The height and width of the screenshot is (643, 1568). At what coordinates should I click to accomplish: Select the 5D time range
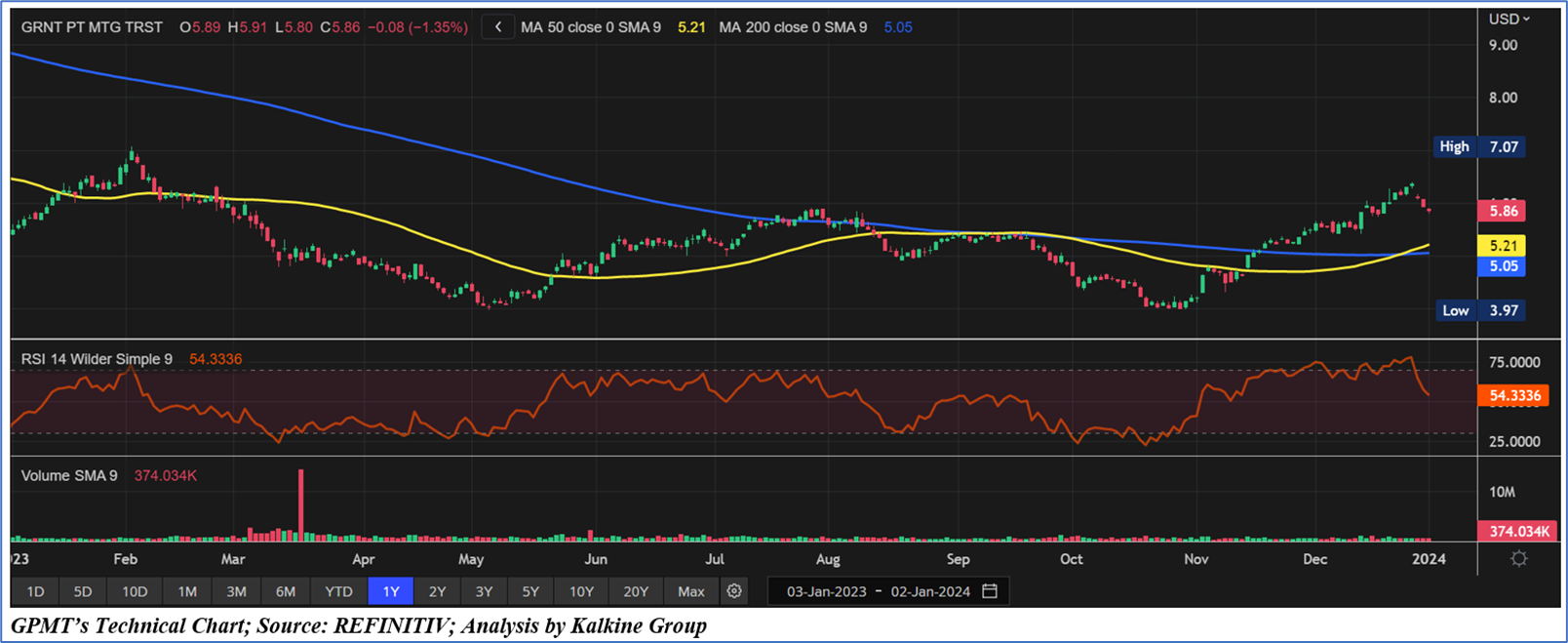[83, 591]
